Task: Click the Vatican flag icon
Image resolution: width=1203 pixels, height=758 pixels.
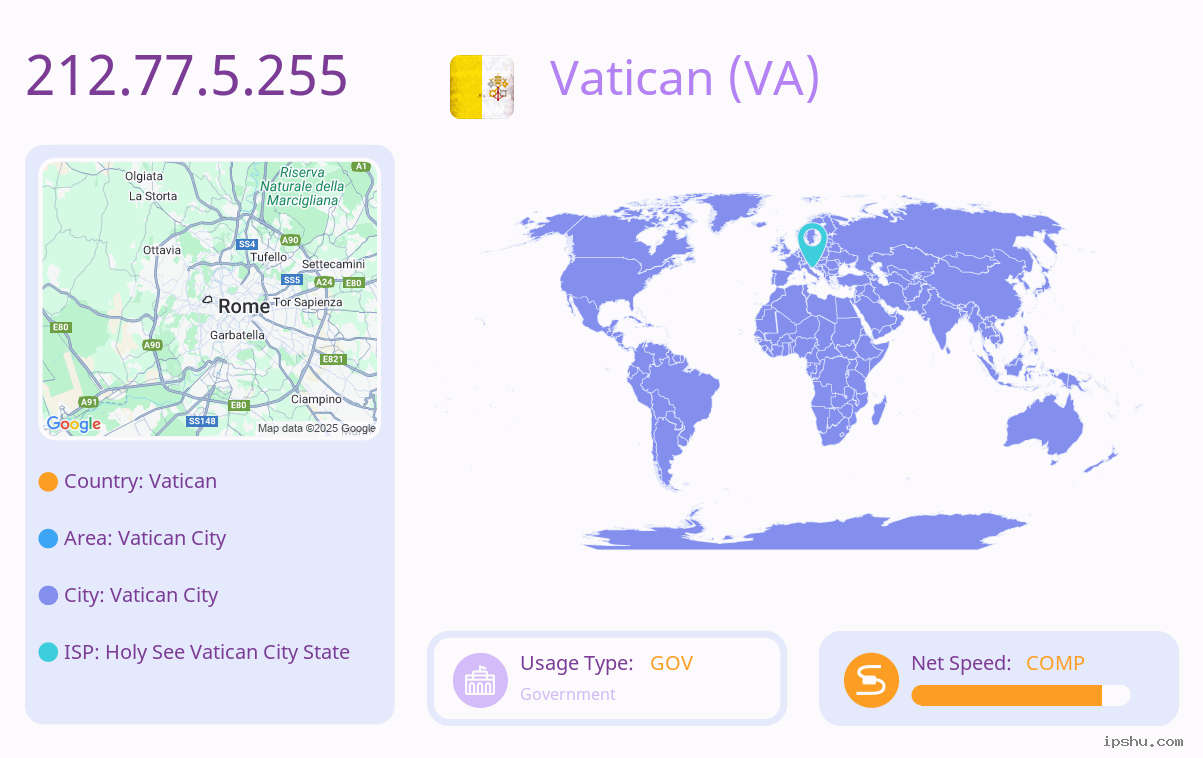Action: coord(482,87)
